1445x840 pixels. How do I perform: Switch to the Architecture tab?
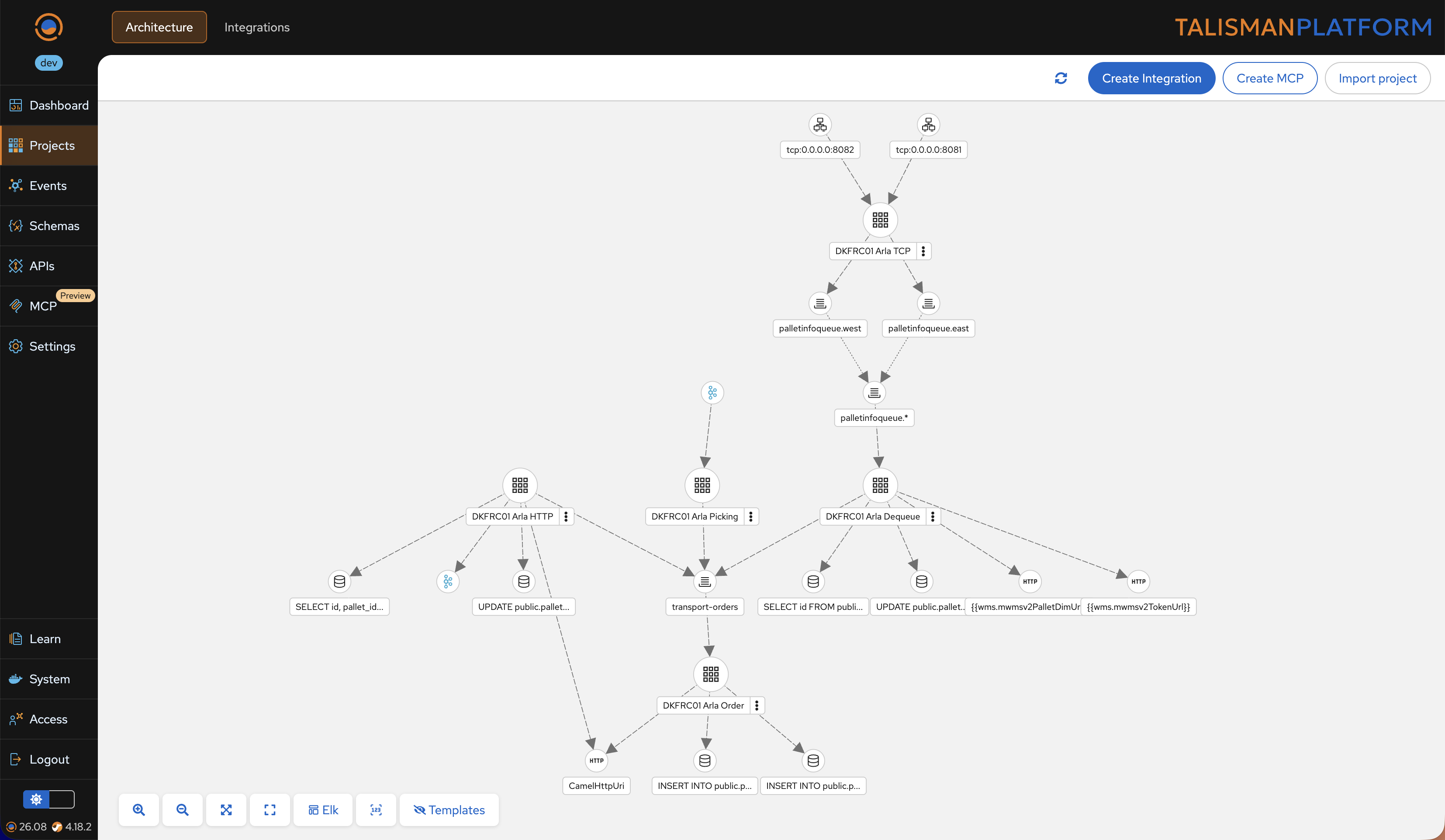tap(159, 27)
